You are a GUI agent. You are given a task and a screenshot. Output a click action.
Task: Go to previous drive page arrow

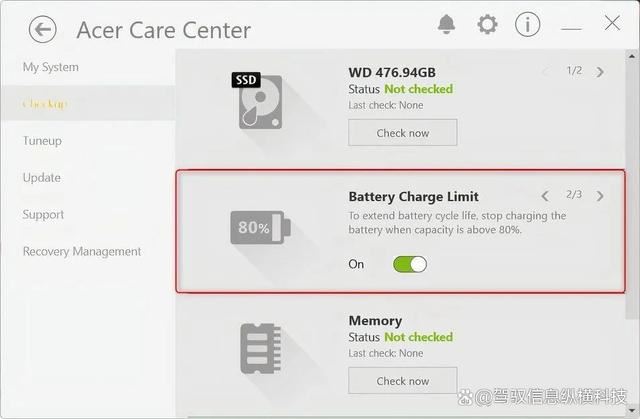pyautogui.click(x=545, y=72)
